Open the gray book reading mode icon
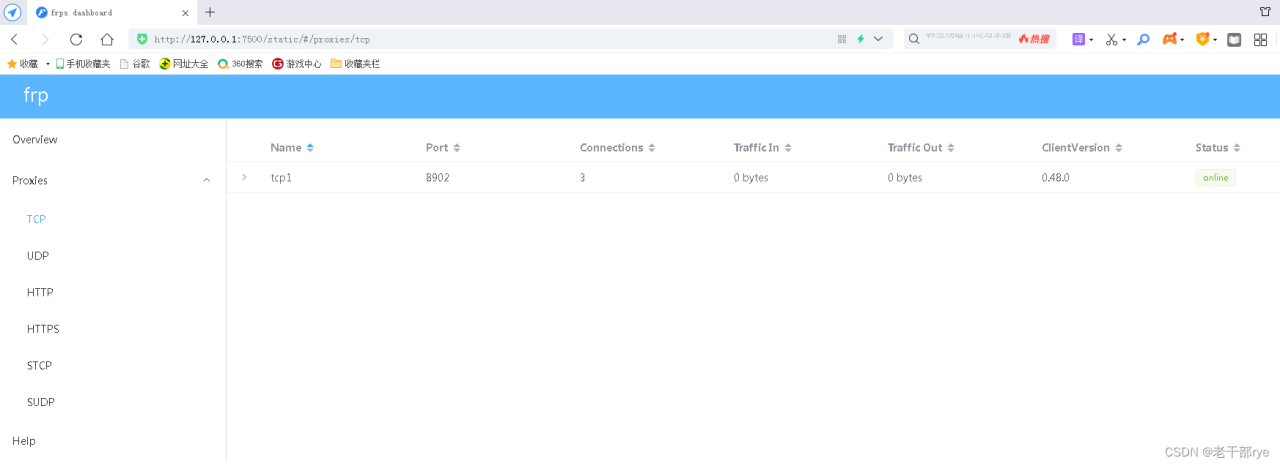Image resolution: width=1280 pixels, height=466 pixels. coord(1234,39)
